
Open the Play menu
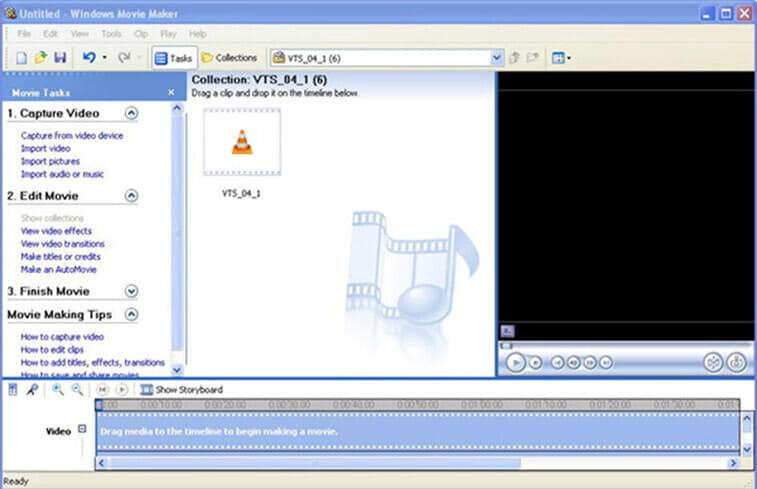click(x=168, y=34)
